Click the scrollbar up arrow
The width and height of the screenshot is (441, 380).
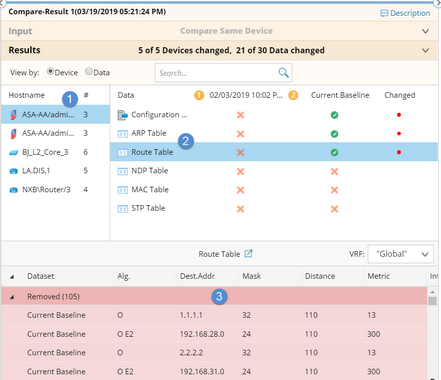[x=432, y=292]
